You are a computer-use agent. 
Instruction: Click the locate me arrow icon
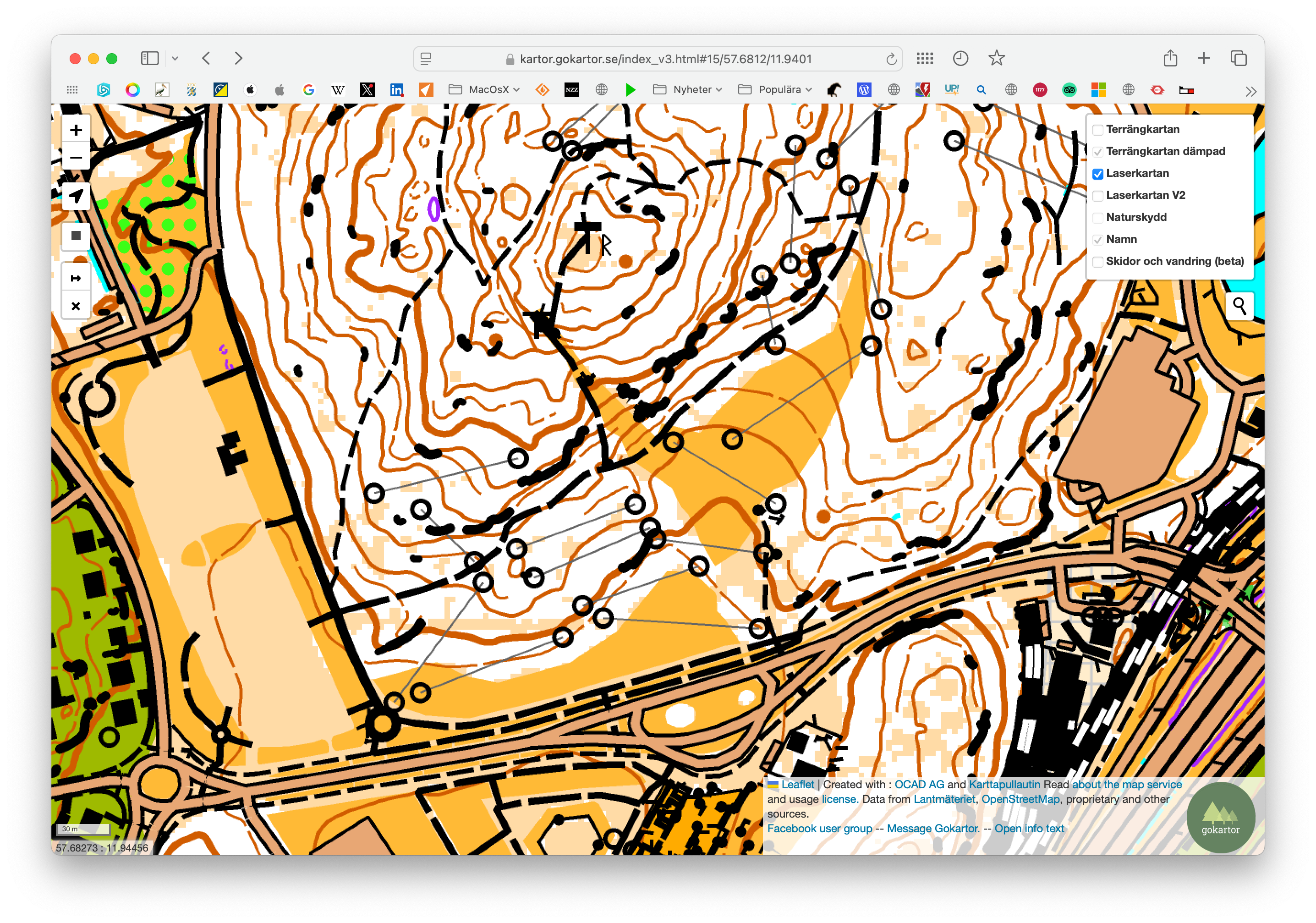[76, 196]
